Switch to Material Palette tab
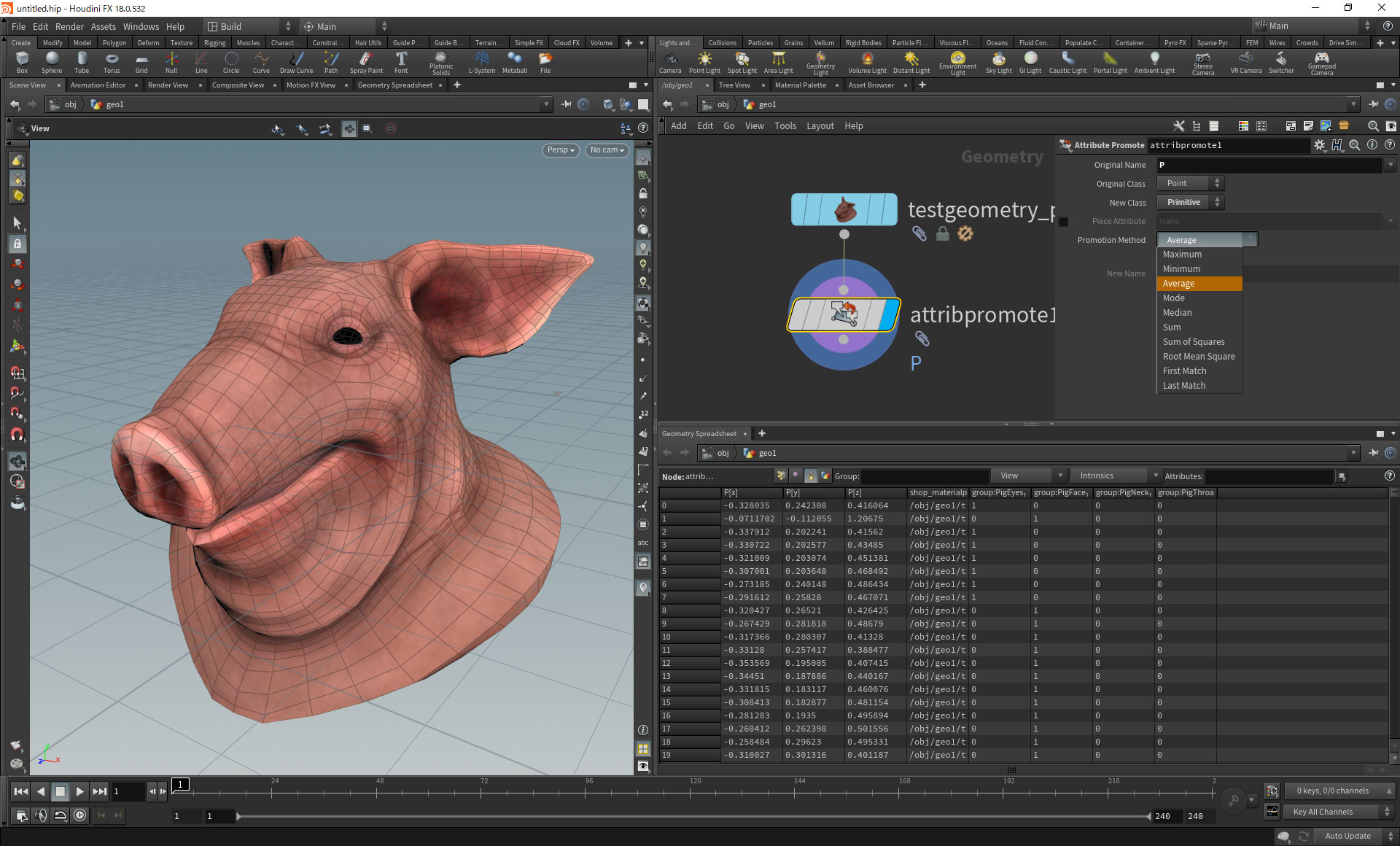Image resolution: width=1400 pixels, height=846 pixels. [800, 85]
